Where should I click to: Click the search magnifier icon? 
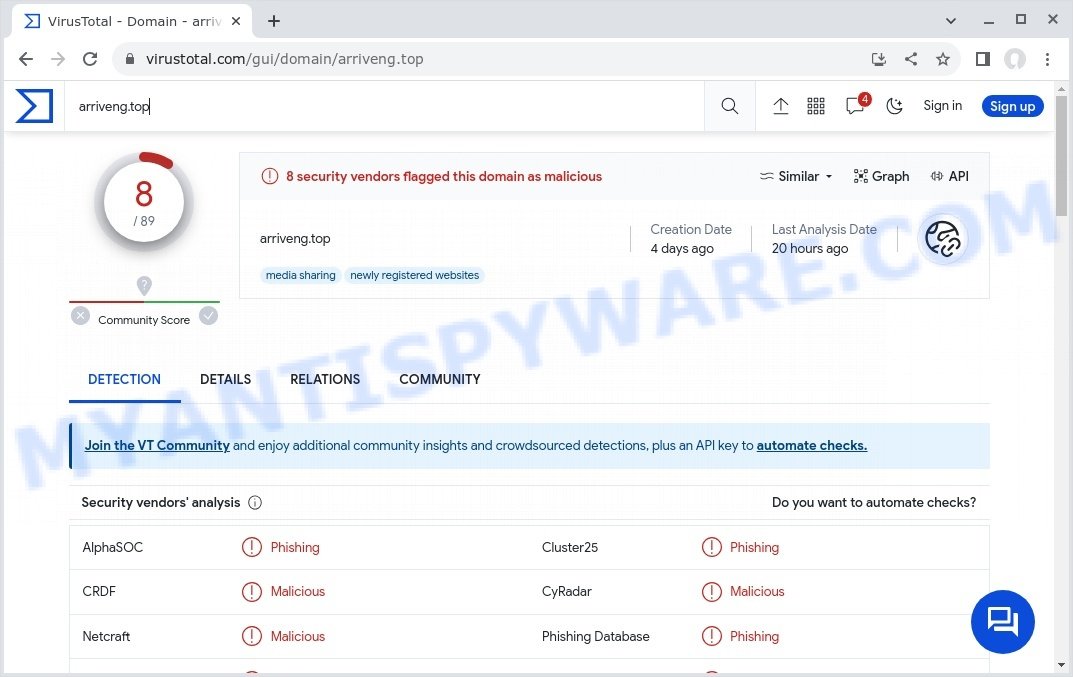tap(729, 106)
